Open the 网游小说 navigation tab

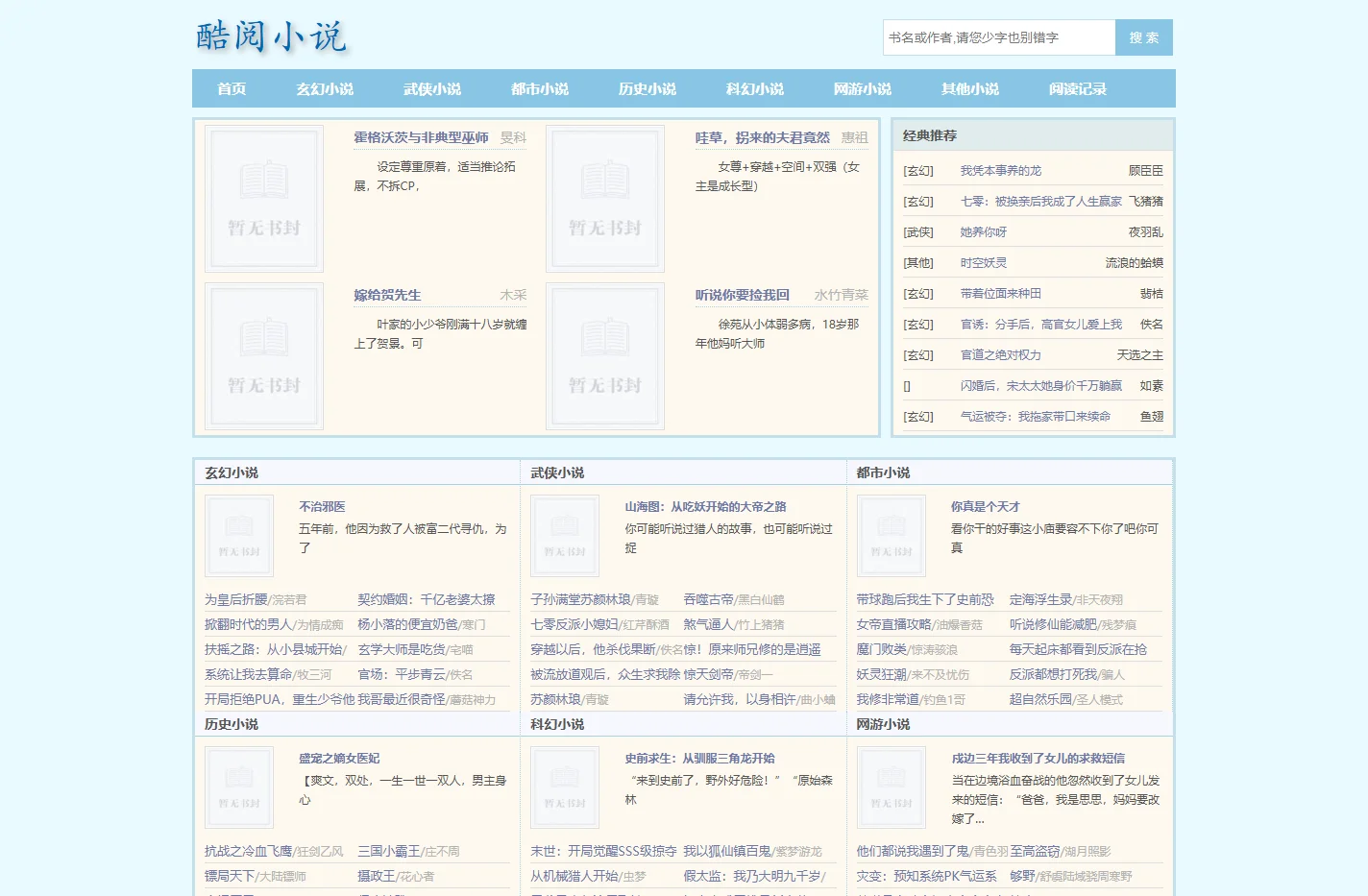[863, 88]
